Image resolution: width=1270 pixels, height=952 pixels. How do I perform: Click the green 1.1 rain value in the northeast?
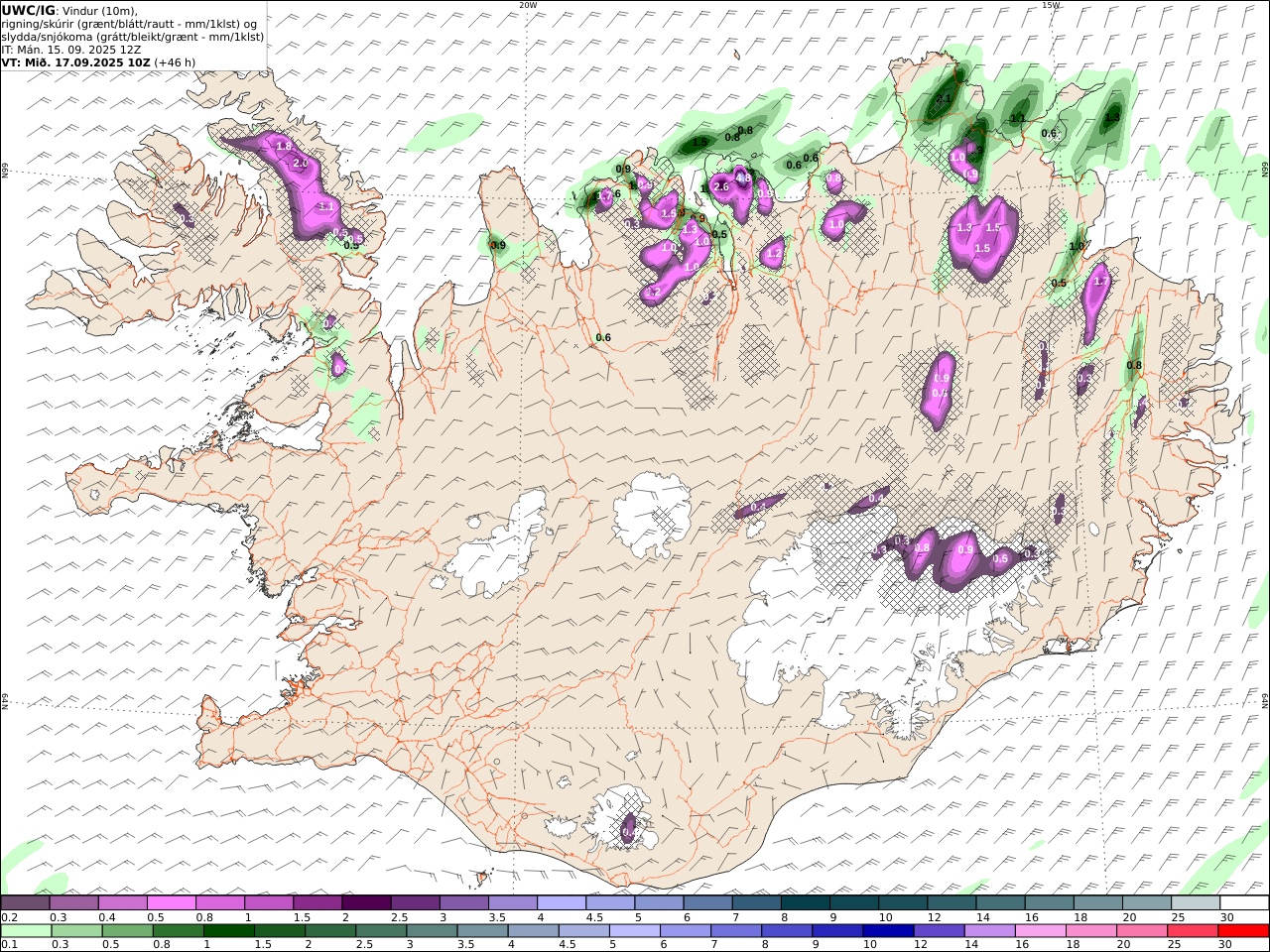point(1017,118)
